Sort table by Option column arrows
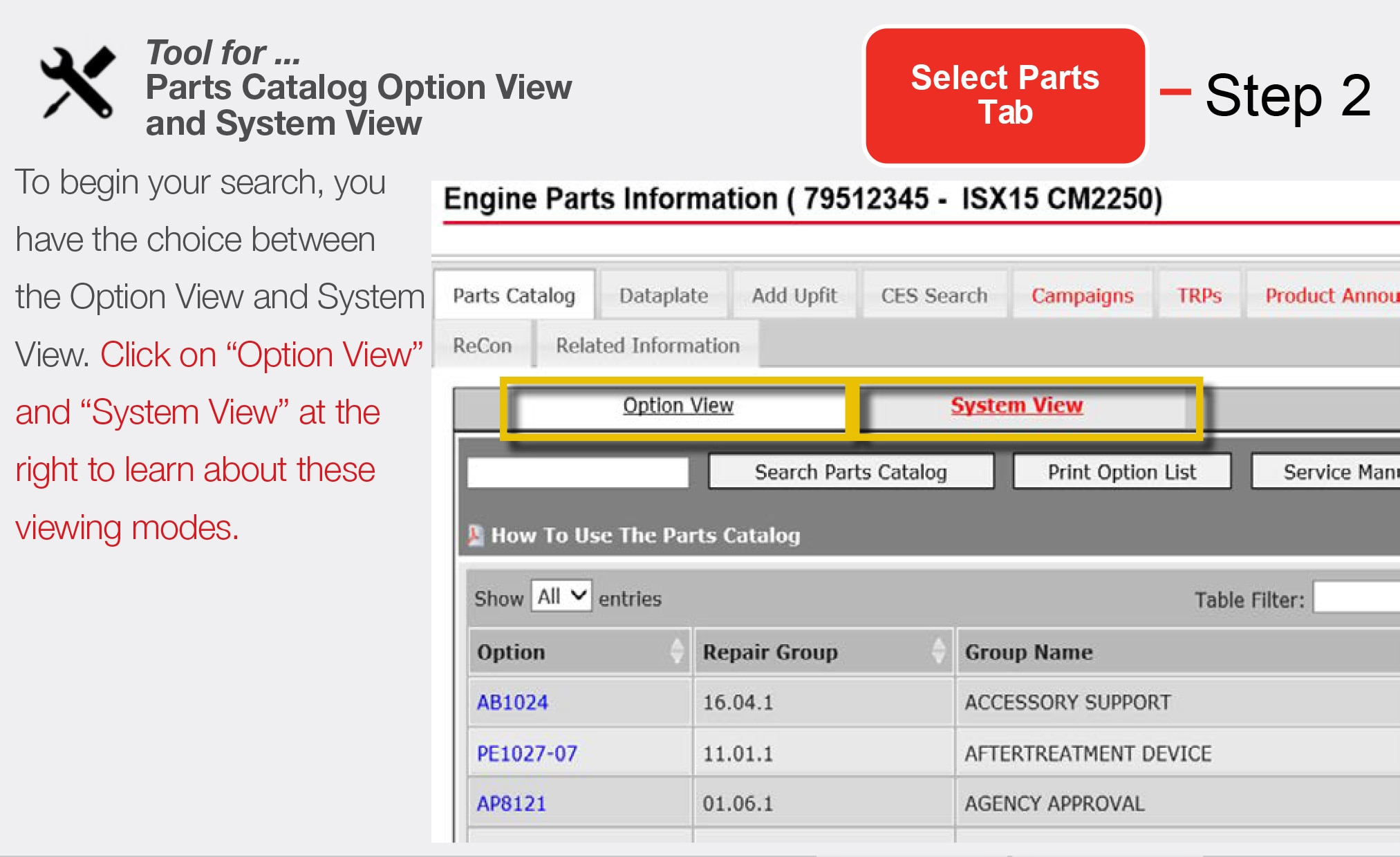Image resolution: width=1400 pixels, height=857 pixels. pyautogui.click(x=677, y=651)
